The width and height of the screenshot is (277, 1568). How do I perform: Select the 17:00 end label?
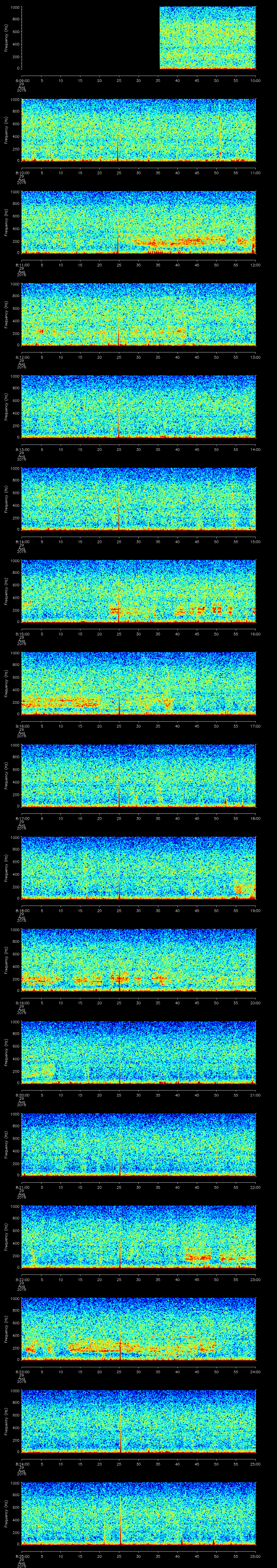(x=255, y=726)
